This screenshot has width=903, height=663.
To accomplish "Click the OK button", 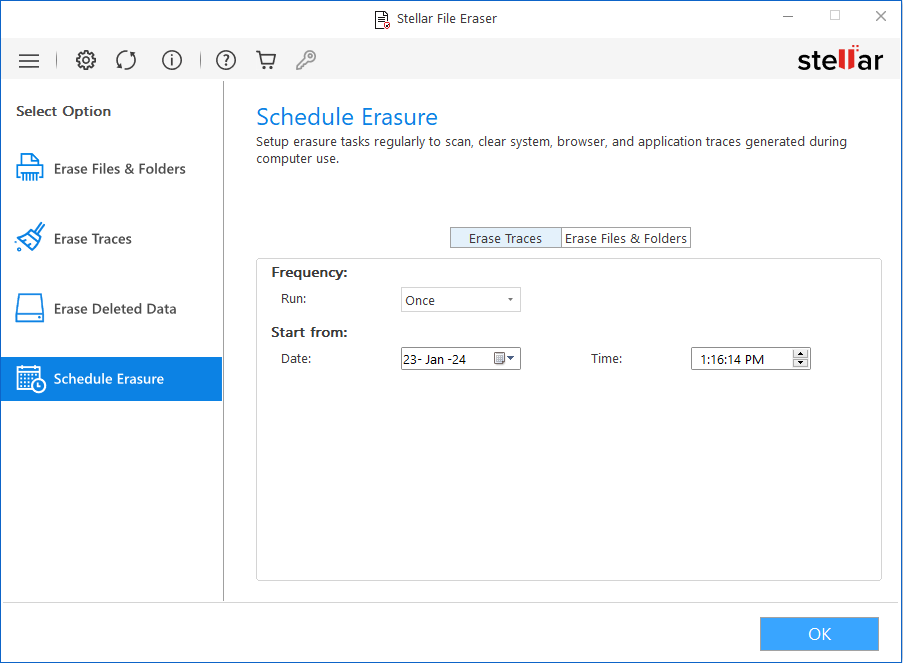I will pos(818,633).
